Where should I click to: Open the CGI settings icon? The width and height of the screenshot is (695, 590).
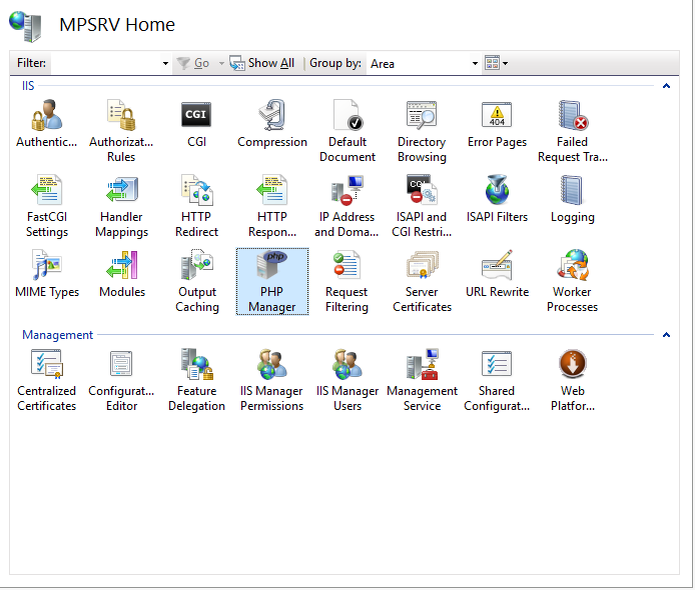196,124
